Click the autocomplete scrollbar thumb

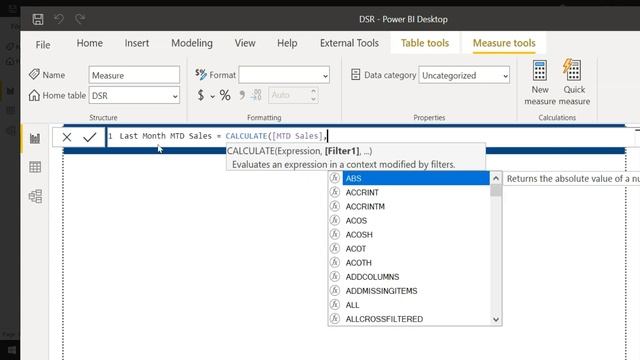496,191
